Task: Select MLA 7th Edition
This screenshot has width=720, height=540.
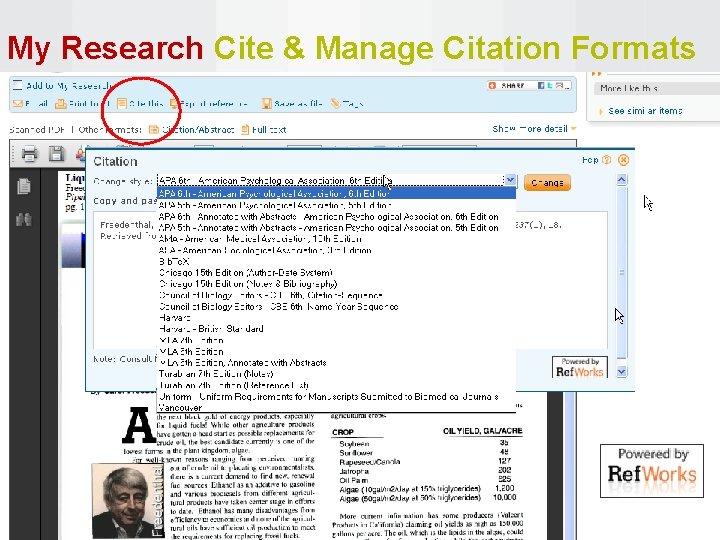Action: tap(336, 340)
